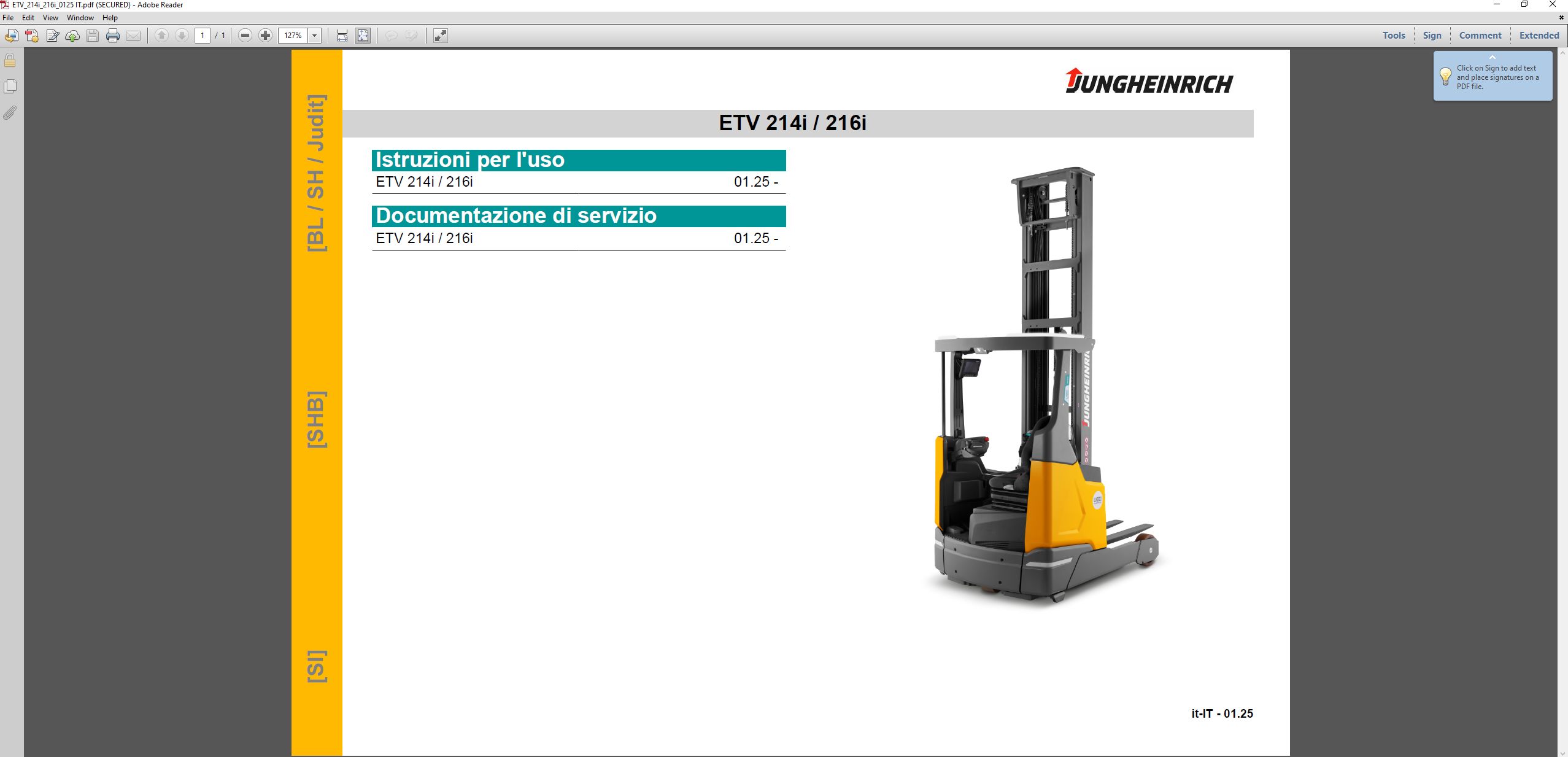Expand the Tools pane
The image size is (1568, 757).
click(x=1393, y=36)
